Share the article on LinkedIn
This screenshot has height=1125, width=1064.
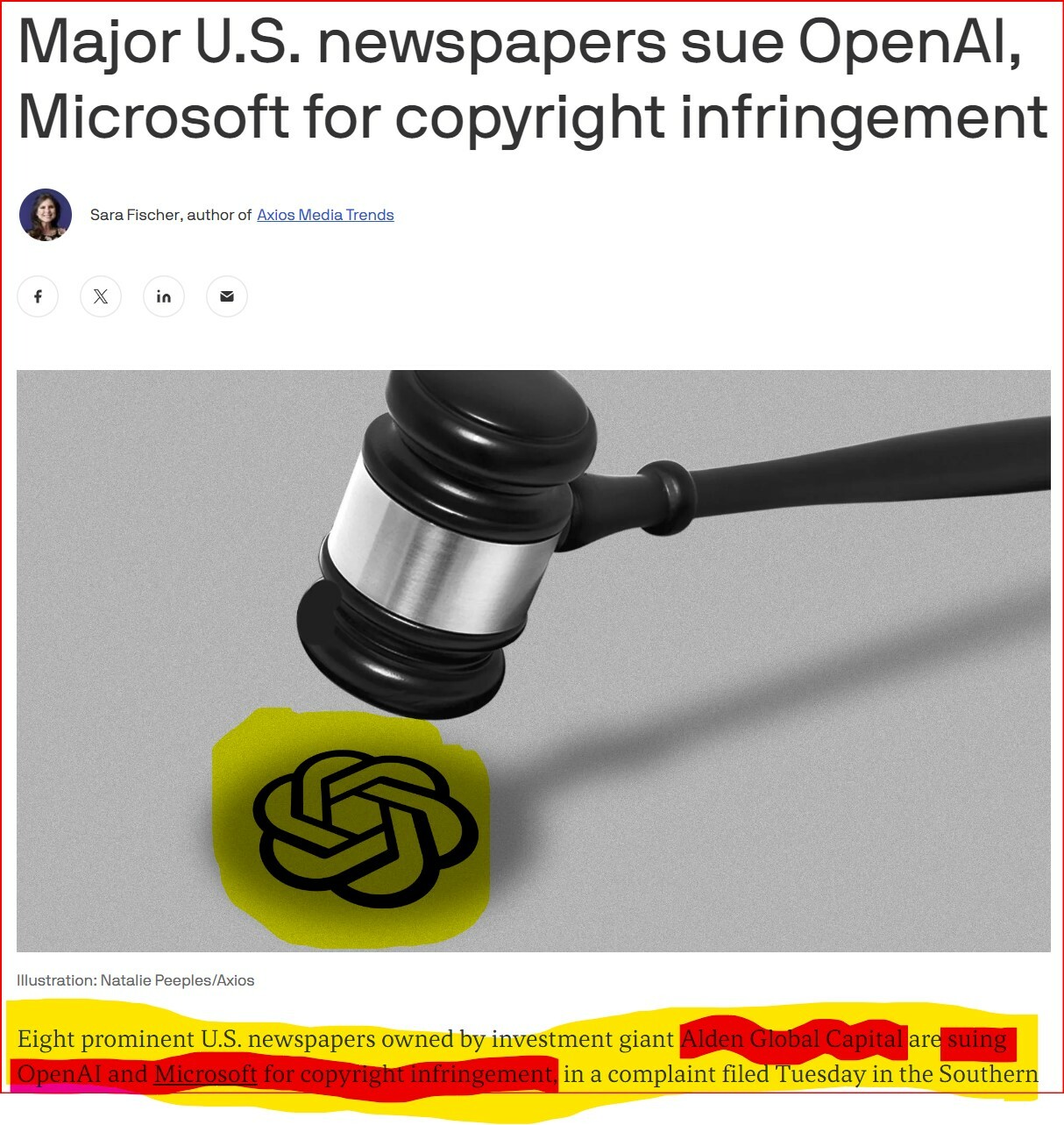tap(164, 296)
